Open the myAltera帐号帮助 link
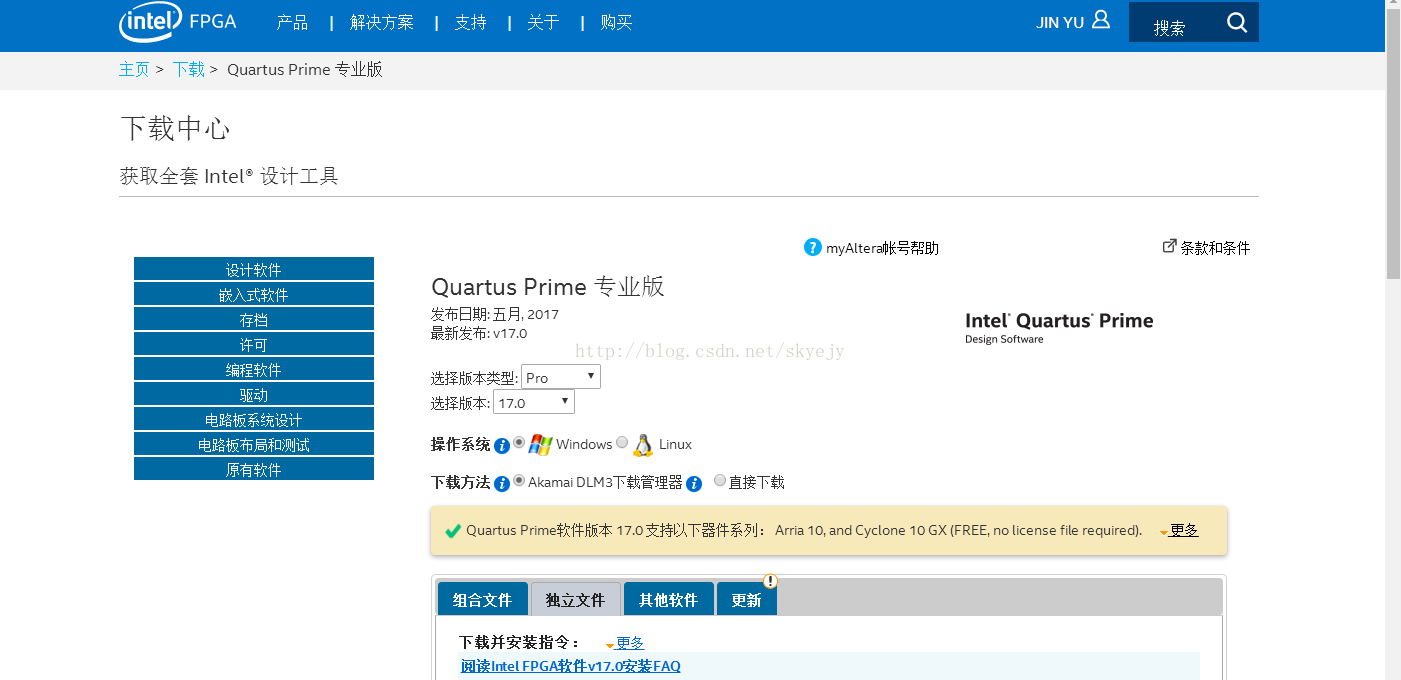1401x680 pixels. click(x=882, y=248)
